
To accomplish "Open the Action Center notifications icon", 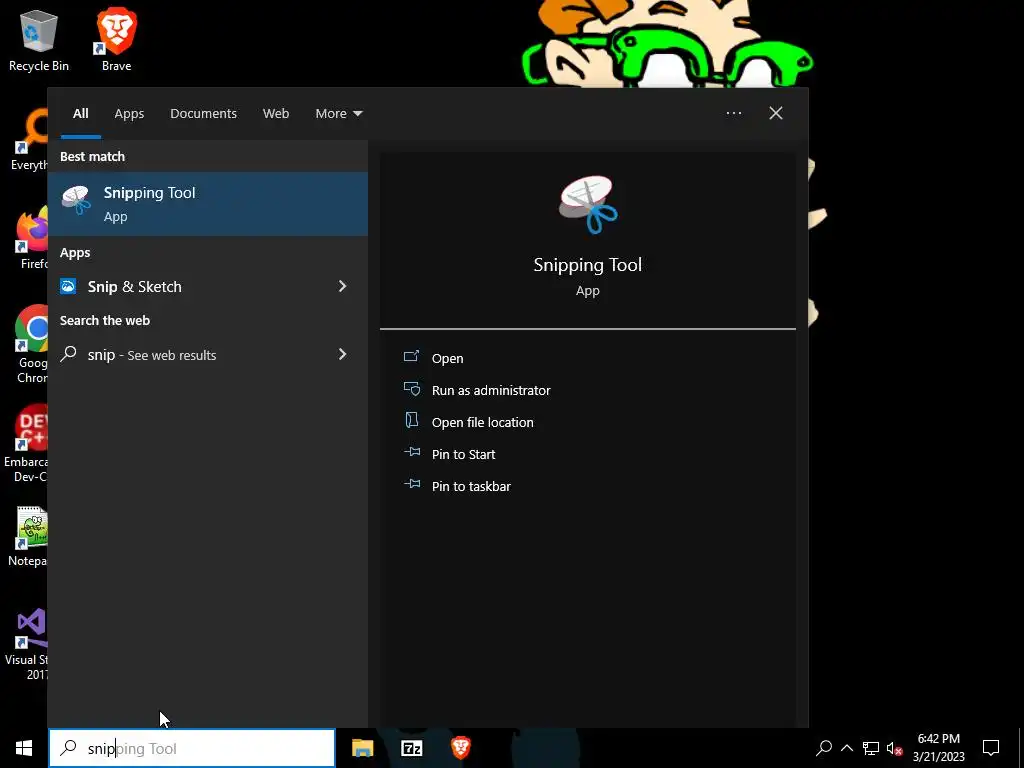I will [x=991, y=748].
